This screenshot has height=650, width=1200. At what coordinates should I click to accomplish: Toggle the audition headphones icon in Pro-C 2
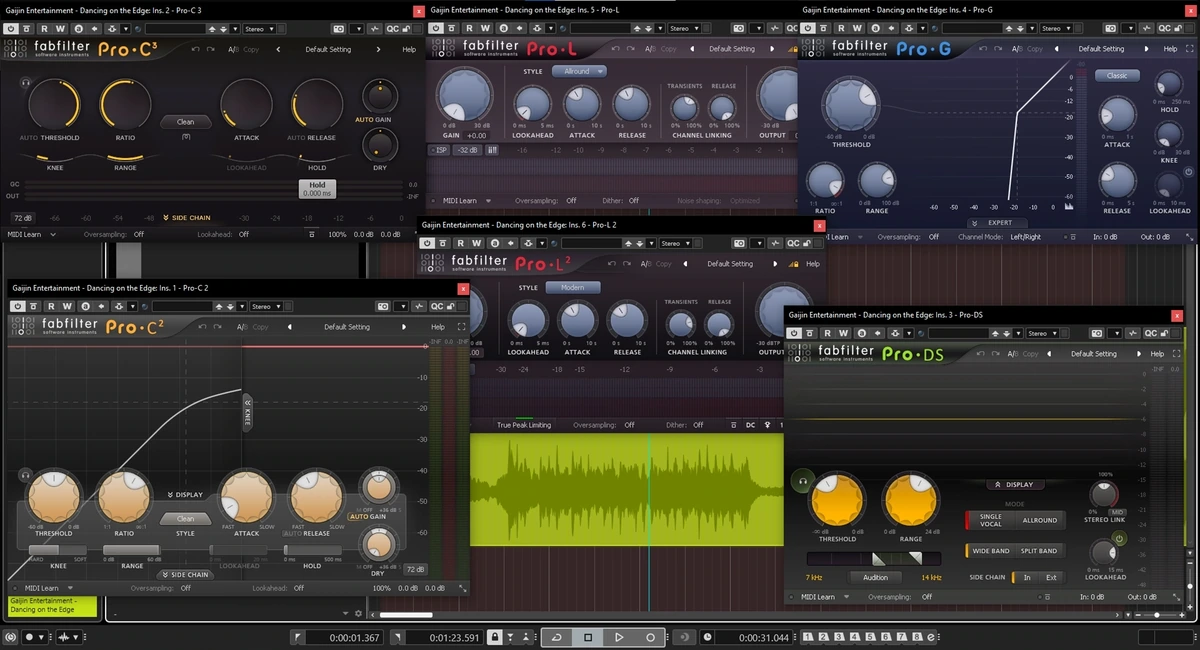coord(24,476)
